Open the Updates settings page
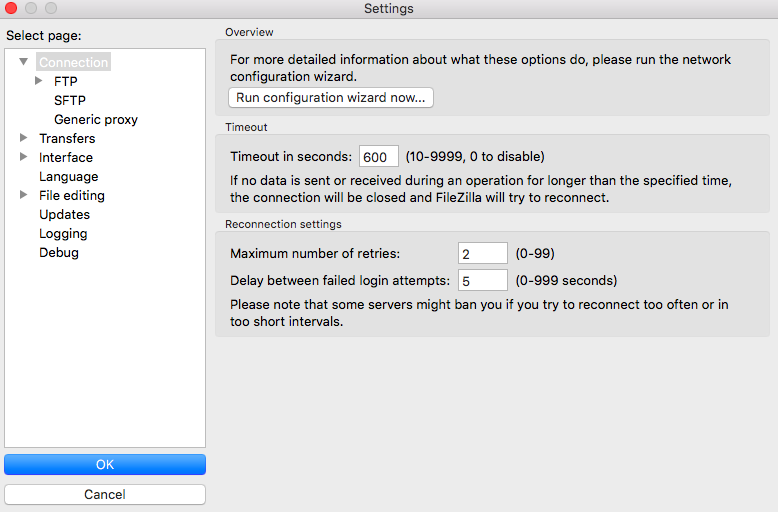 click(65, 214)
